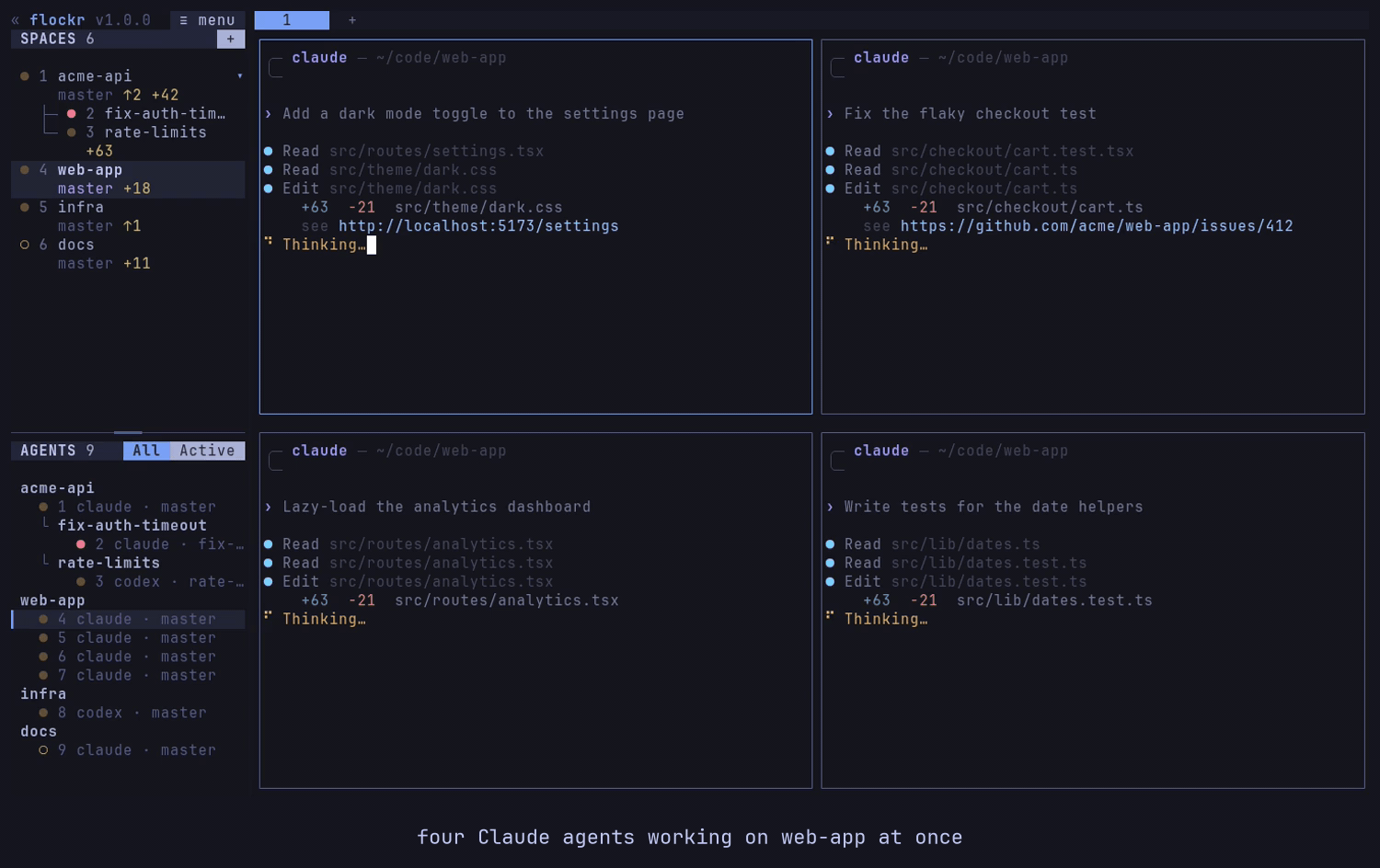
Task: Click the SPACES 6 panel header
Action: point(57,39)
